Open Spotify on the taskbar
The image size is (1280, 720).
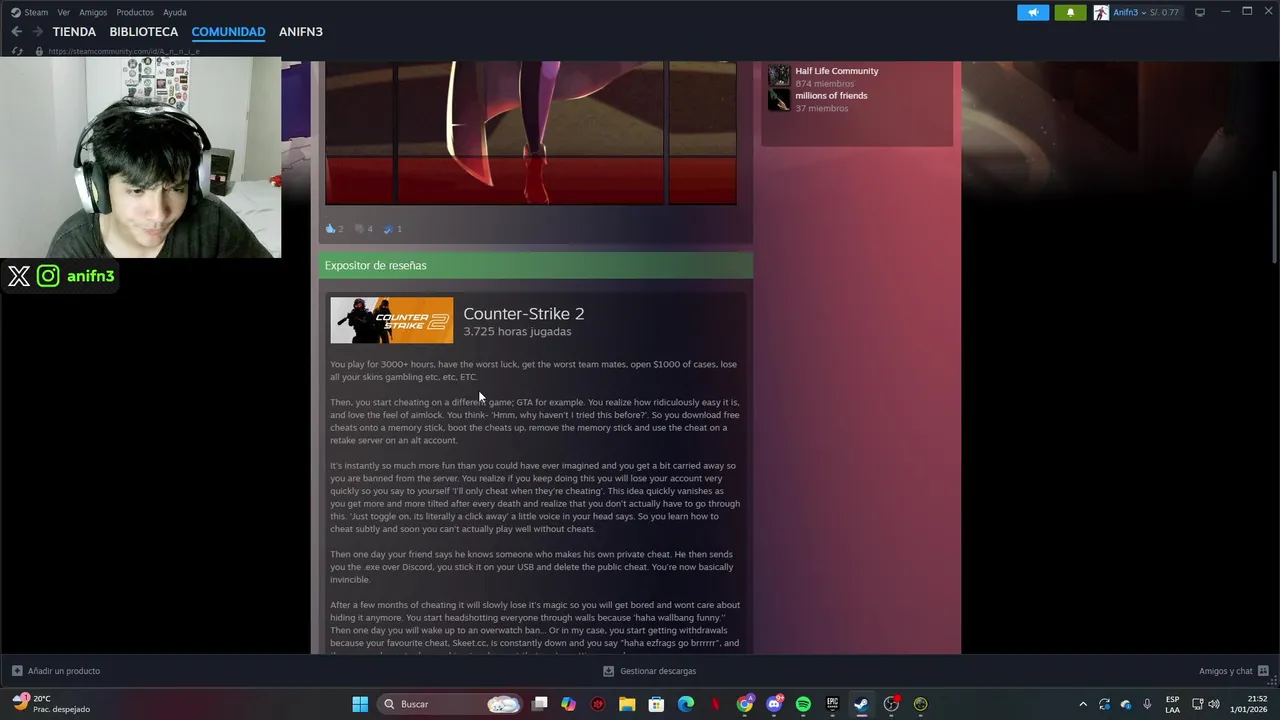[x=803, y=704]
